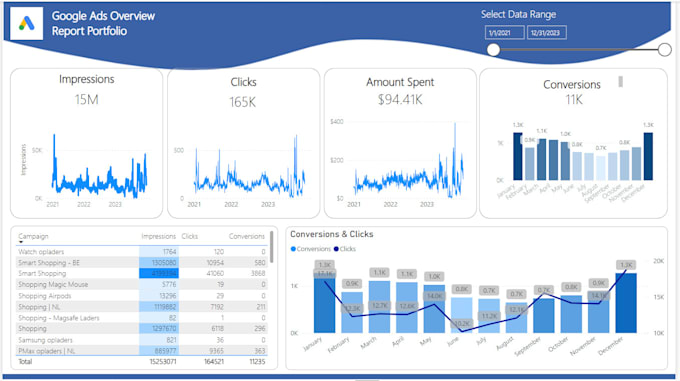The width and height of the screenshot is (680, 381).
Task: Click the Impressions card title
Action: (x=87, y=79)
